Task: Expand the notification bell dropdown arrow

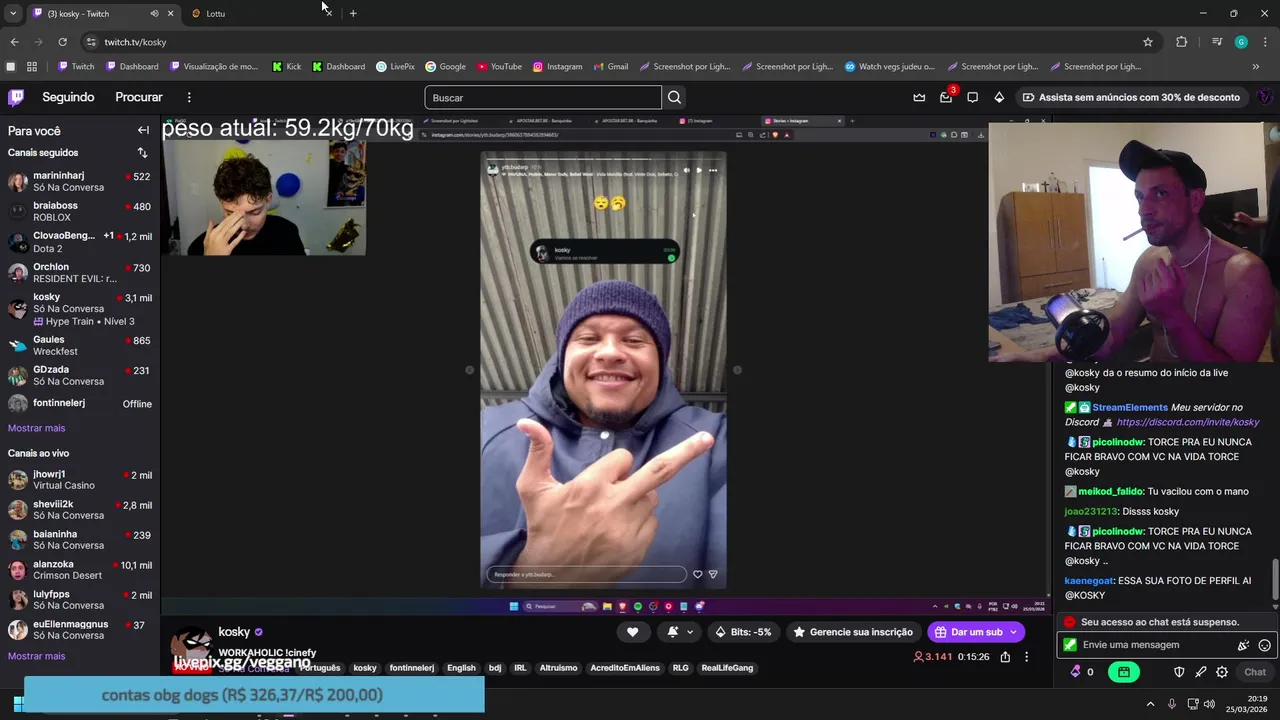Action: pyautogui.click(x=690, y=632)
